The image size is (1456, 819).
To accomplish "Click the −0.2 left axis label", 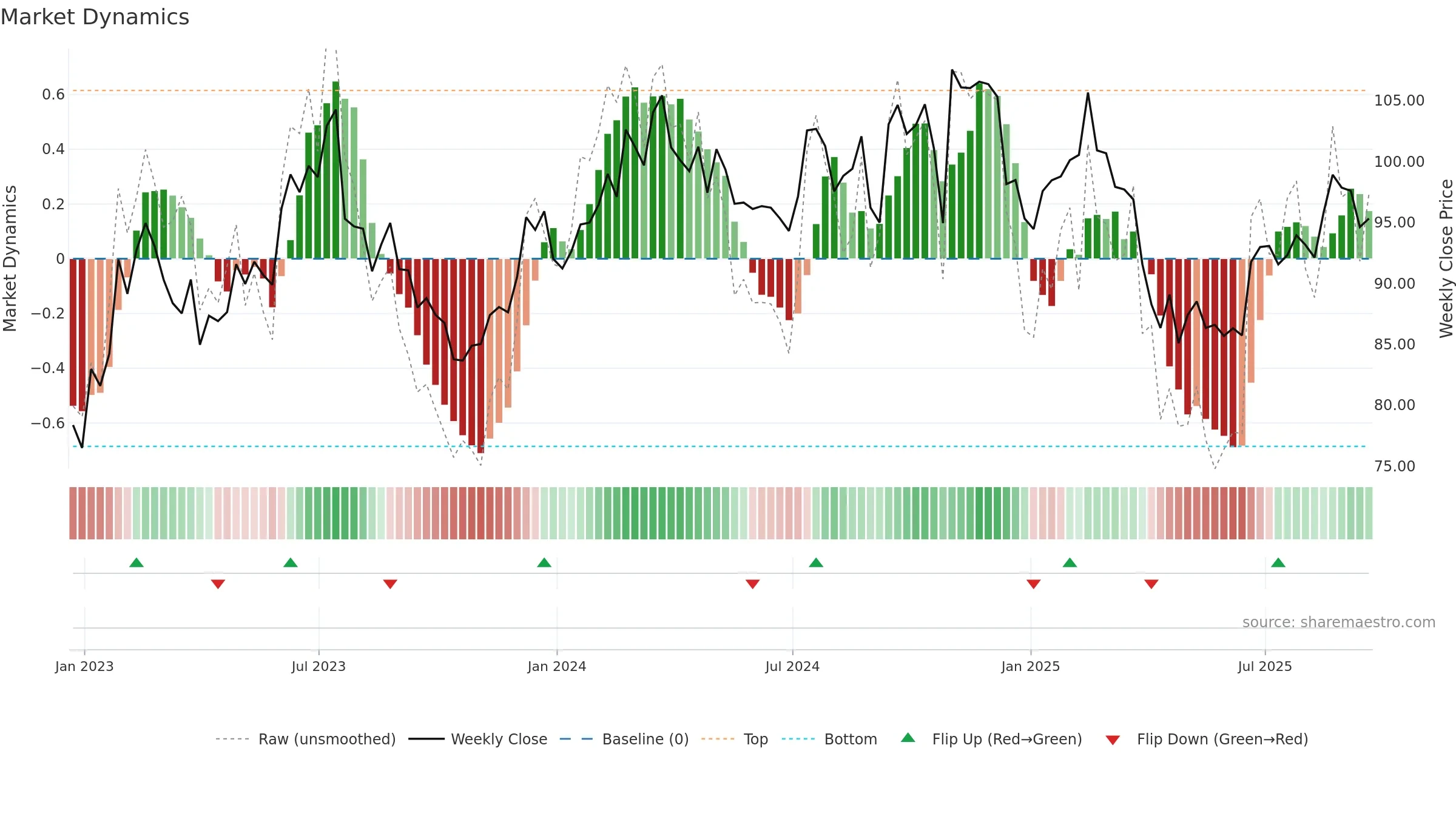I will tap(48, 313).
